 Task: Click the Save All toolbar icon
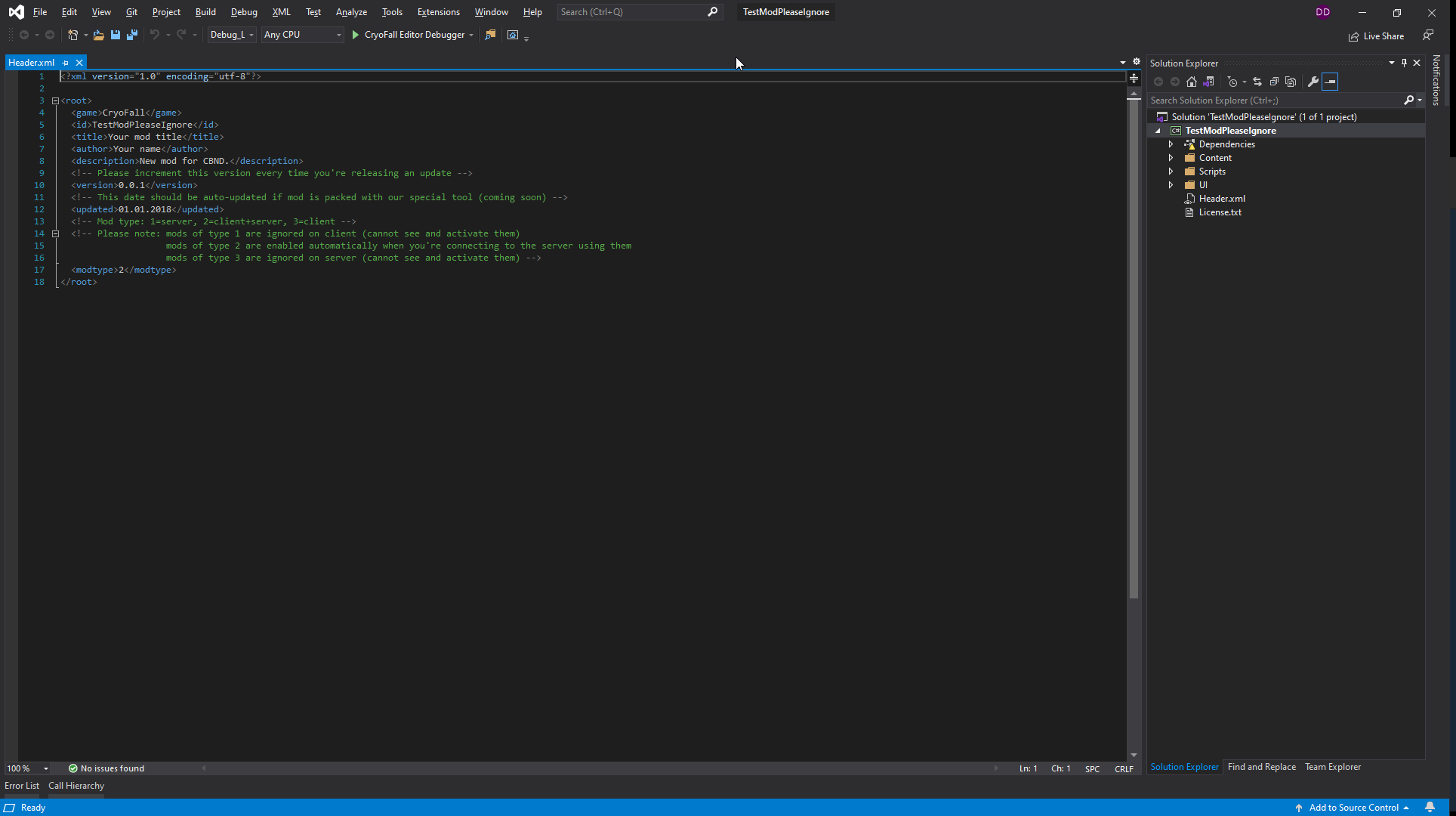coord(132,35)
